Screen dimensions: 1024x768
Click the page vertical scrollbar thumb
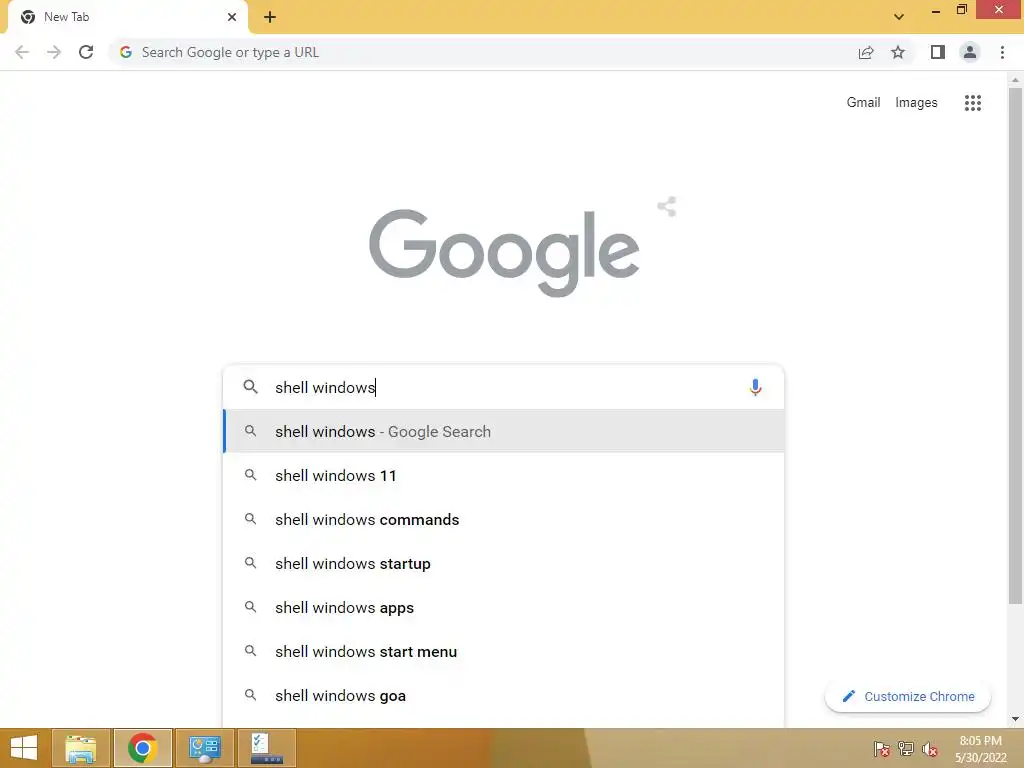(1015, 346)
